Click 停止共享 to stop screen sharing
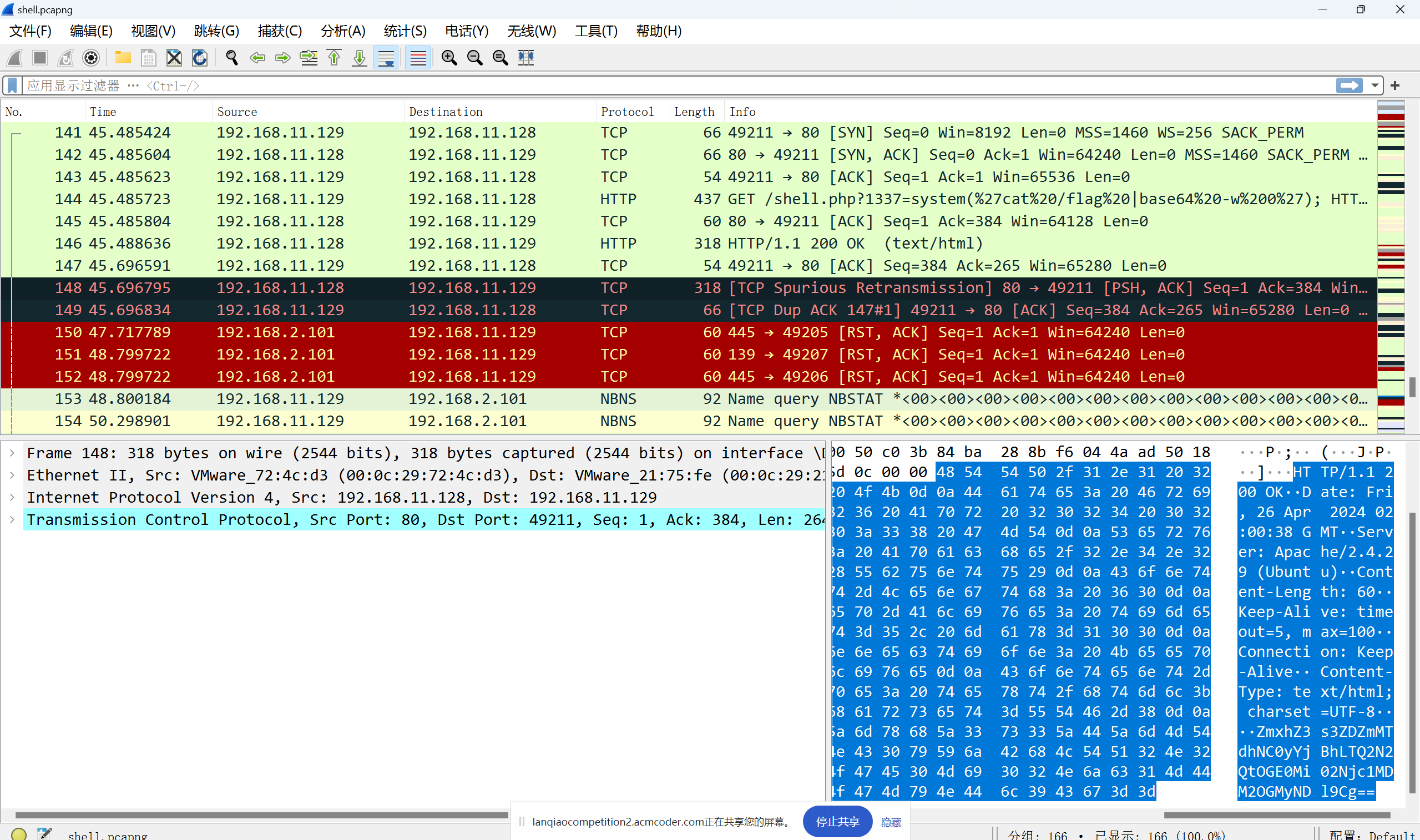The height and width of the screenshot is (840, 1420). tap(837, 821)
